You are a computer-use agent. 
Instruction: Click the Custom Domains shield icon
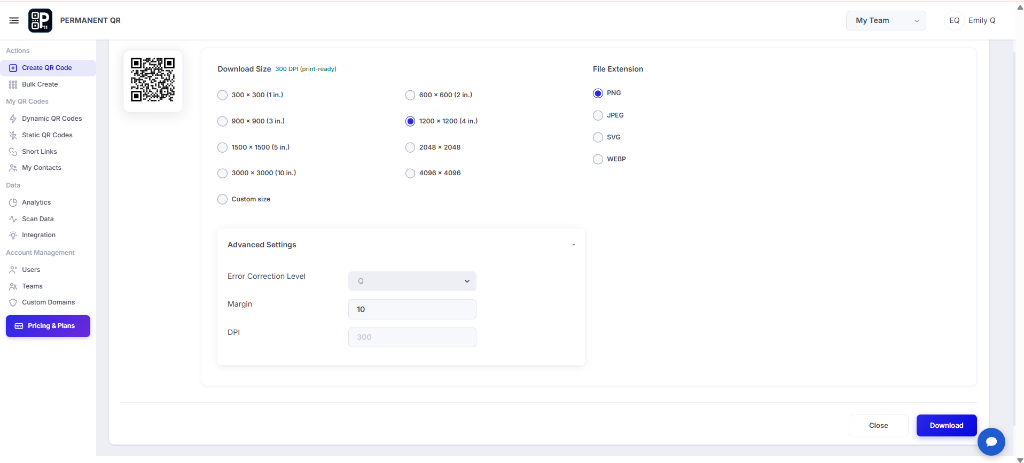pos(13,302)
